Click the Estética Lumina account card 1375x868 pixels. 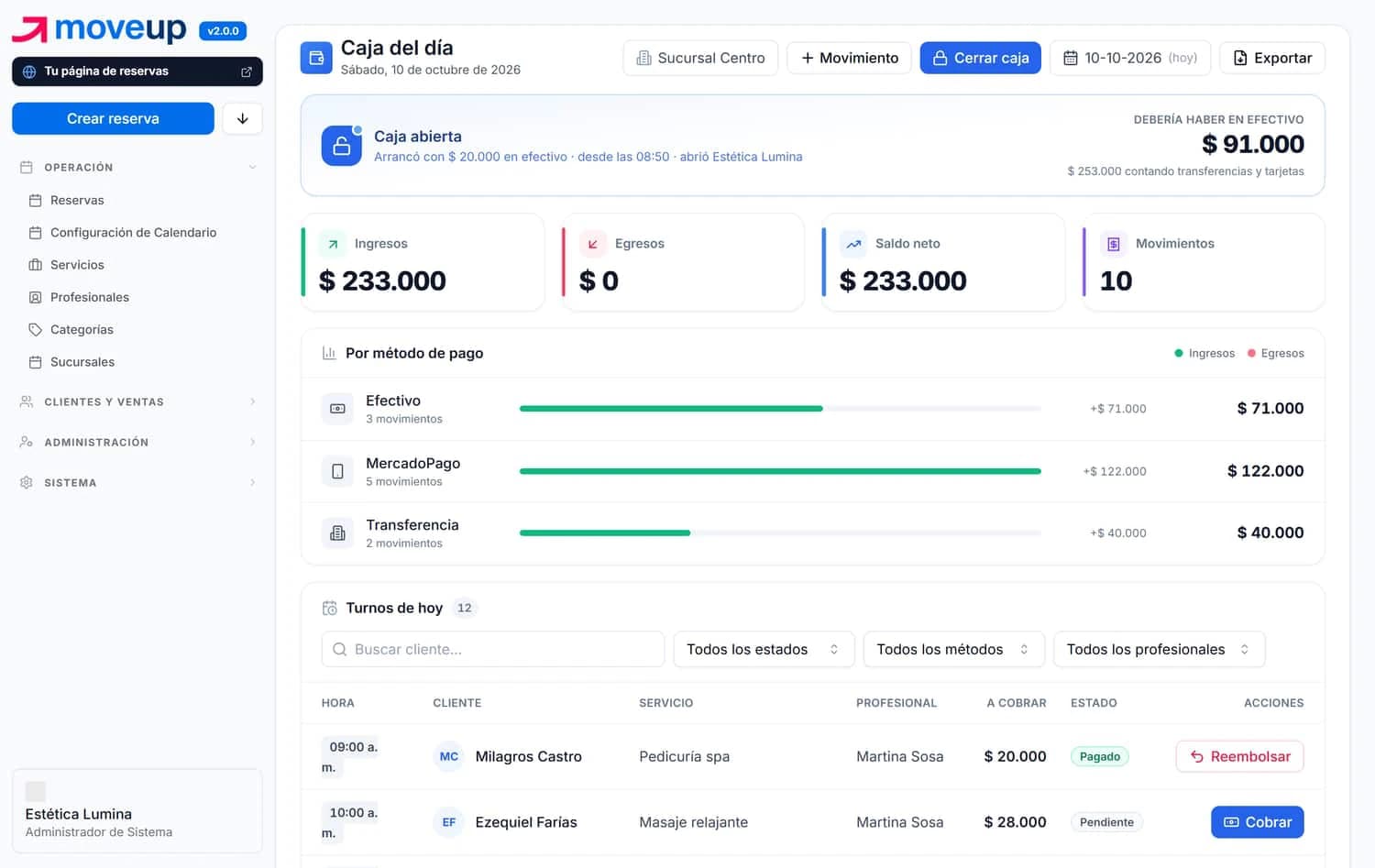[137, 811]
